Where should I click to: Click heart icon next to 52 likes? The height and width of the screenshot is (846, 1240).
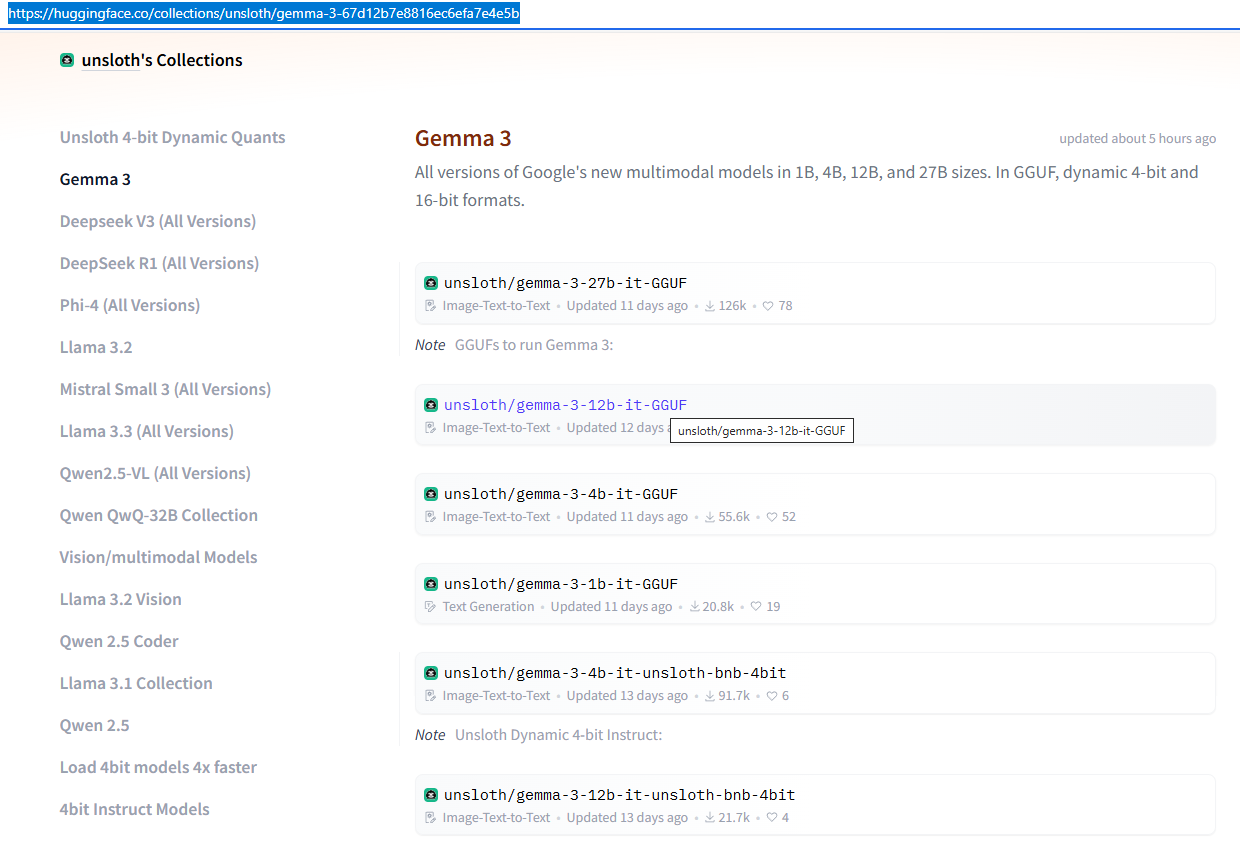(772, 517)
